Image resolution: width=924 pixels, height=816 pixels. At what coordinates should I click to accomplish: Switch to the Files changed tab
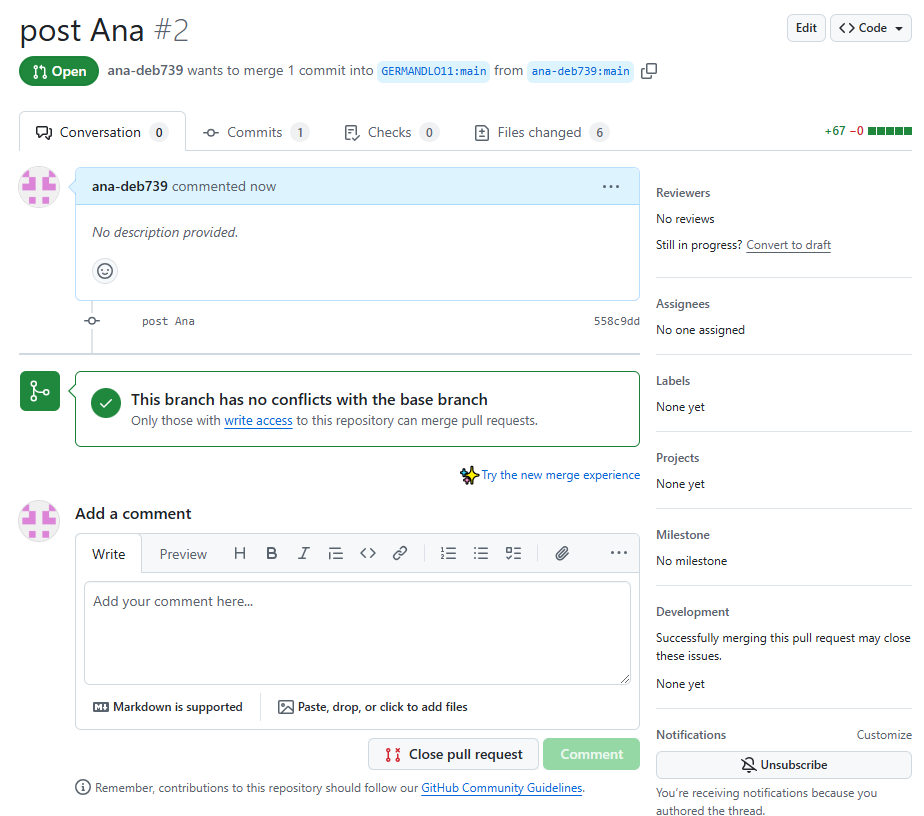point(540,132)
